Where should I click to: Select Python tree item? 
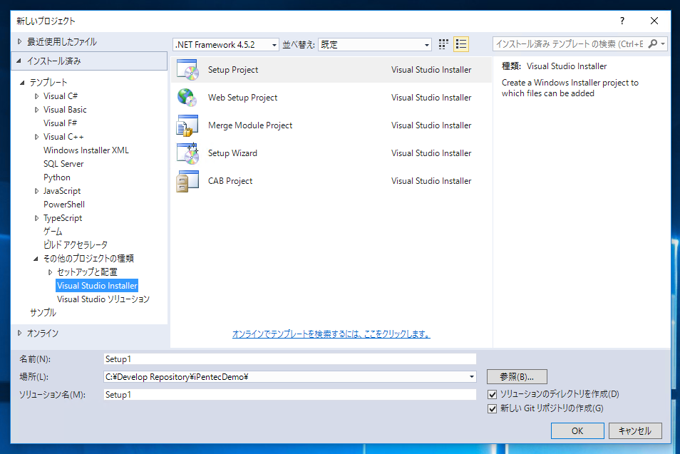57,177
